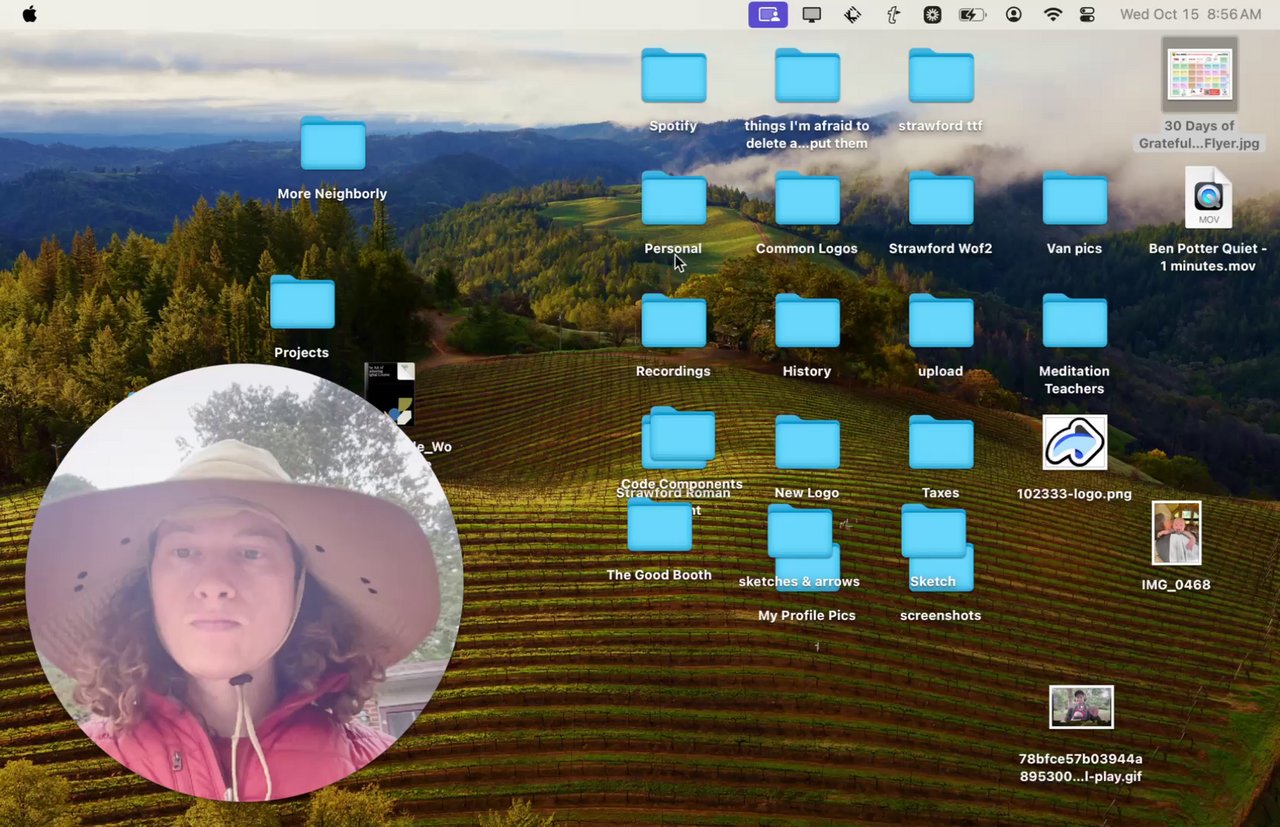Click the 'My Profile Pics' folder label
Screen dimensions: 1280x827
[806, 615]
